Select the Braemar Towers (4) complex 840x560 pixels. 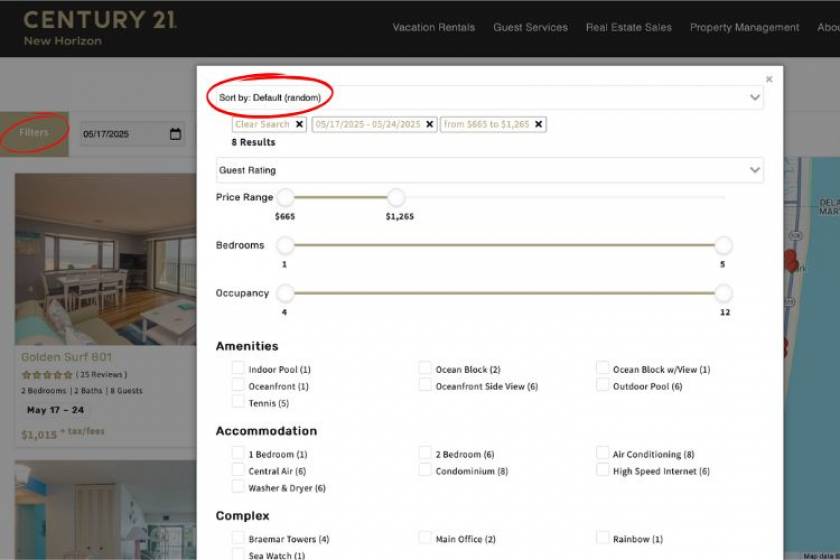click(238, 537)
